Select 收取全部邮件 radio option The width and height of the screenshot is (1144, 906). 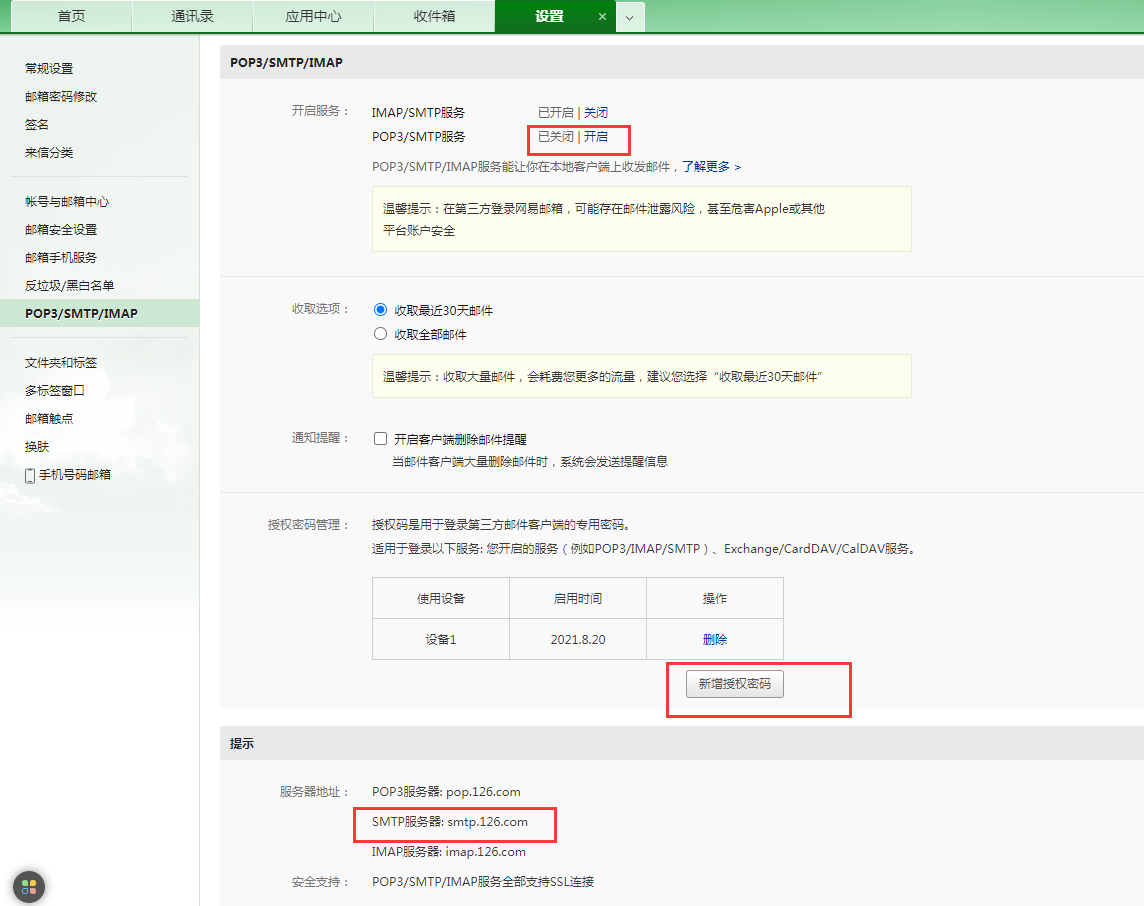pyautogui.click(x=380, y=334)
